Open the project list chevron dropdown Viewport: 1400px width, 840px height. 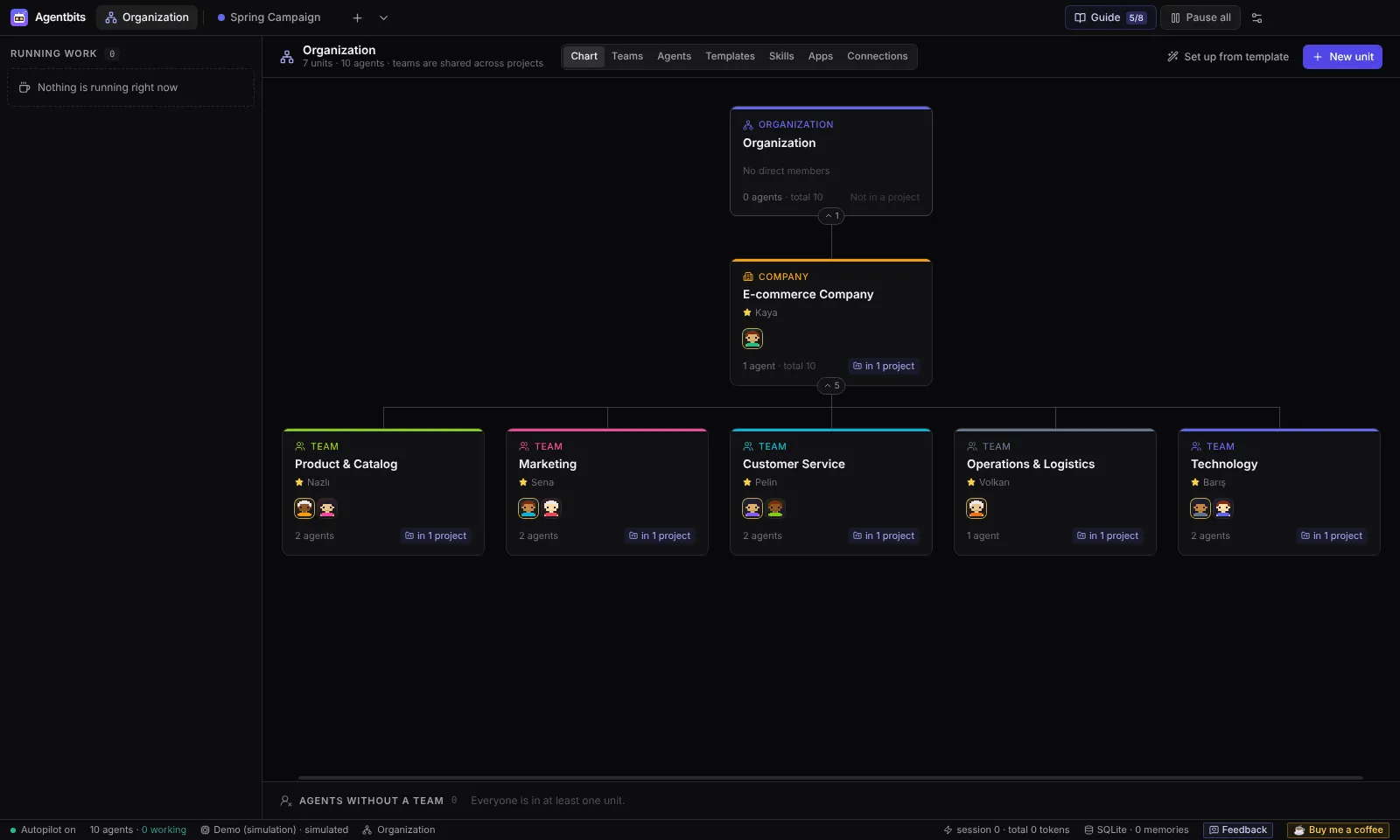pos(383,17)
